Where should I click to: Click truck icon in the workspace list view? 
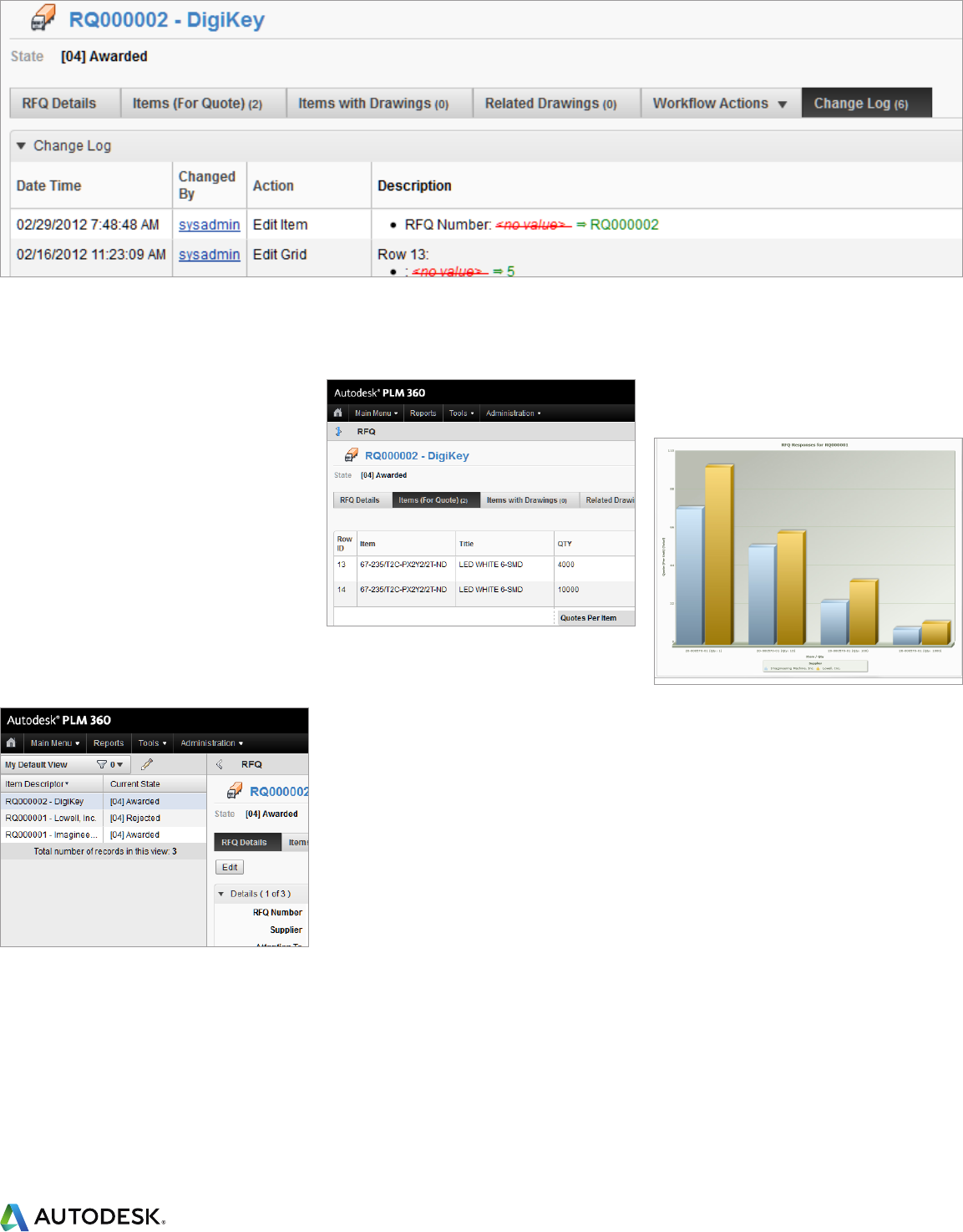pyautogui.click(x=235, y=790)
